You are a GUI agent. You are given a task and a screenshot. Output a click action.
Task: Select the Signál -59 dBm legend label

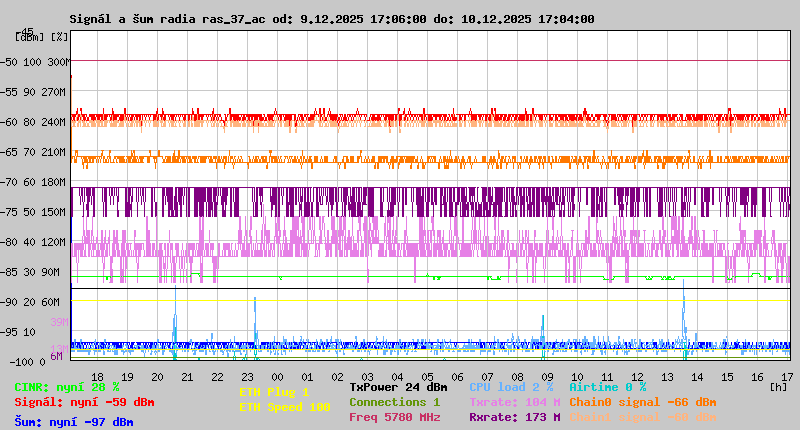click(84, 402)
